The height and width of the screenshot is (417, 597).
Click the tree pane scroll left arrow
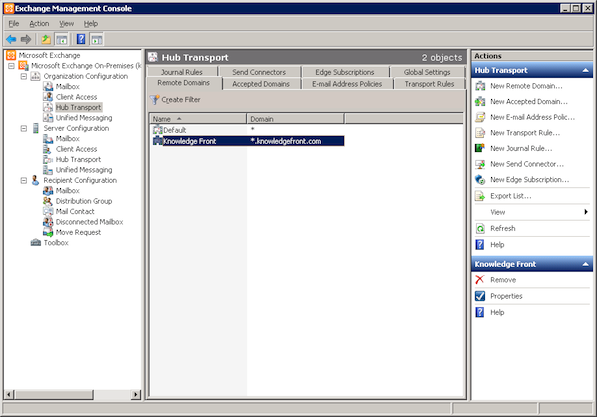point(10,395)
